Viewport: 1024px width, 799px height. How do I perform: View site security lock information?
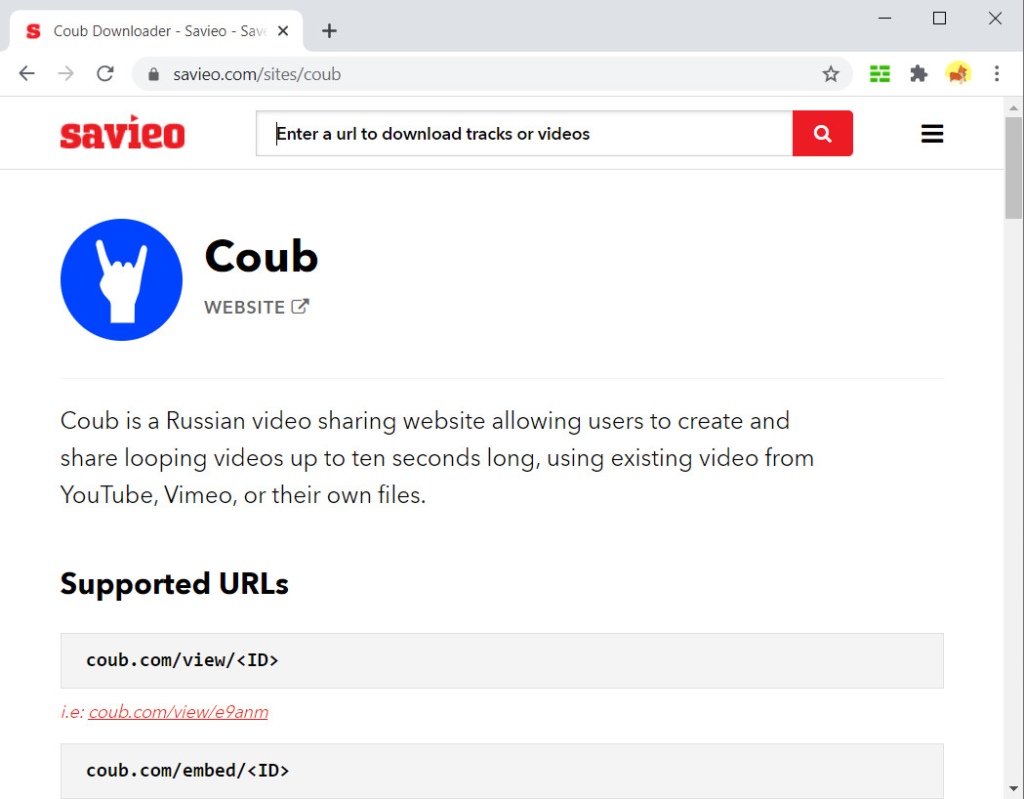click(153, 74)
